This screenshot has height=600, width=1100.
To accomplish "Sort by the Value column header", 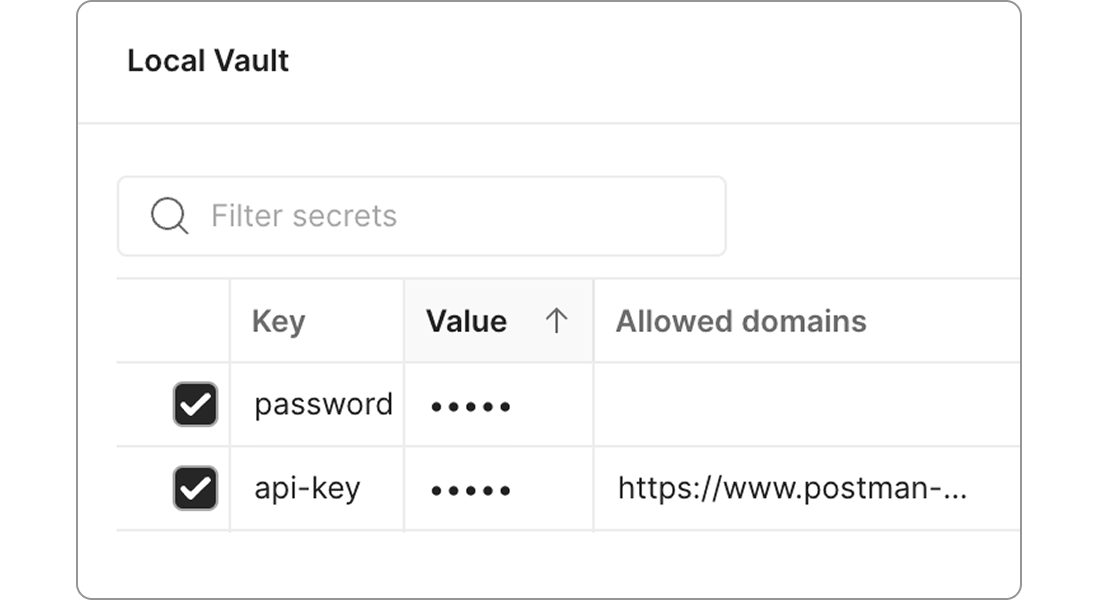I will [467, 321].
